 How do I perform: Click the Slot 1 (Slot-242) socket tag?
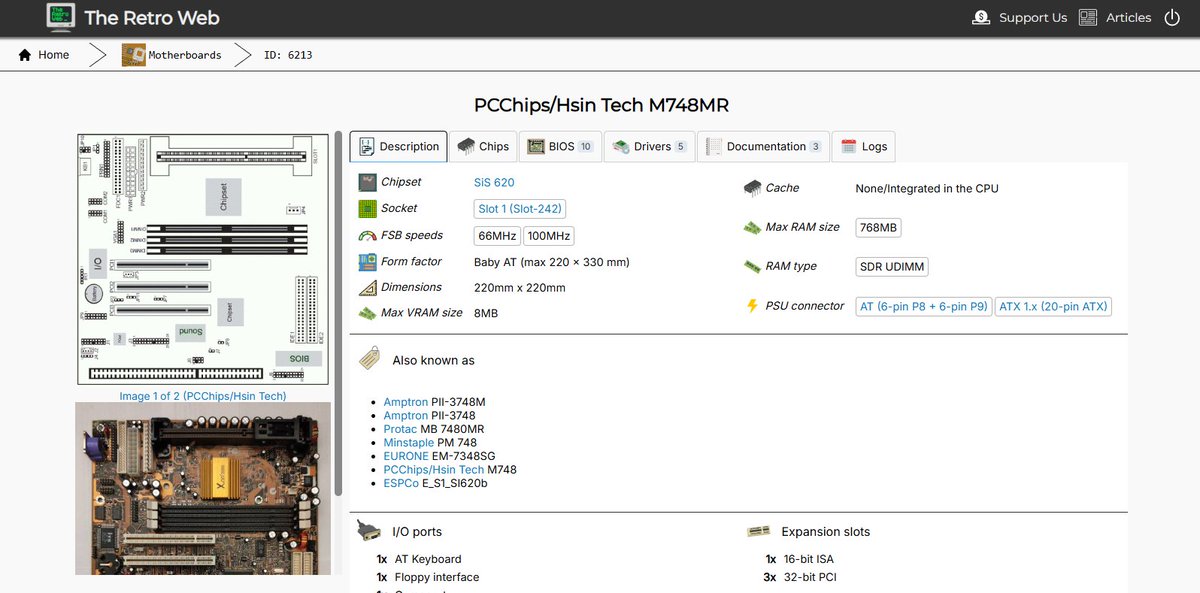tap(520, 209)
